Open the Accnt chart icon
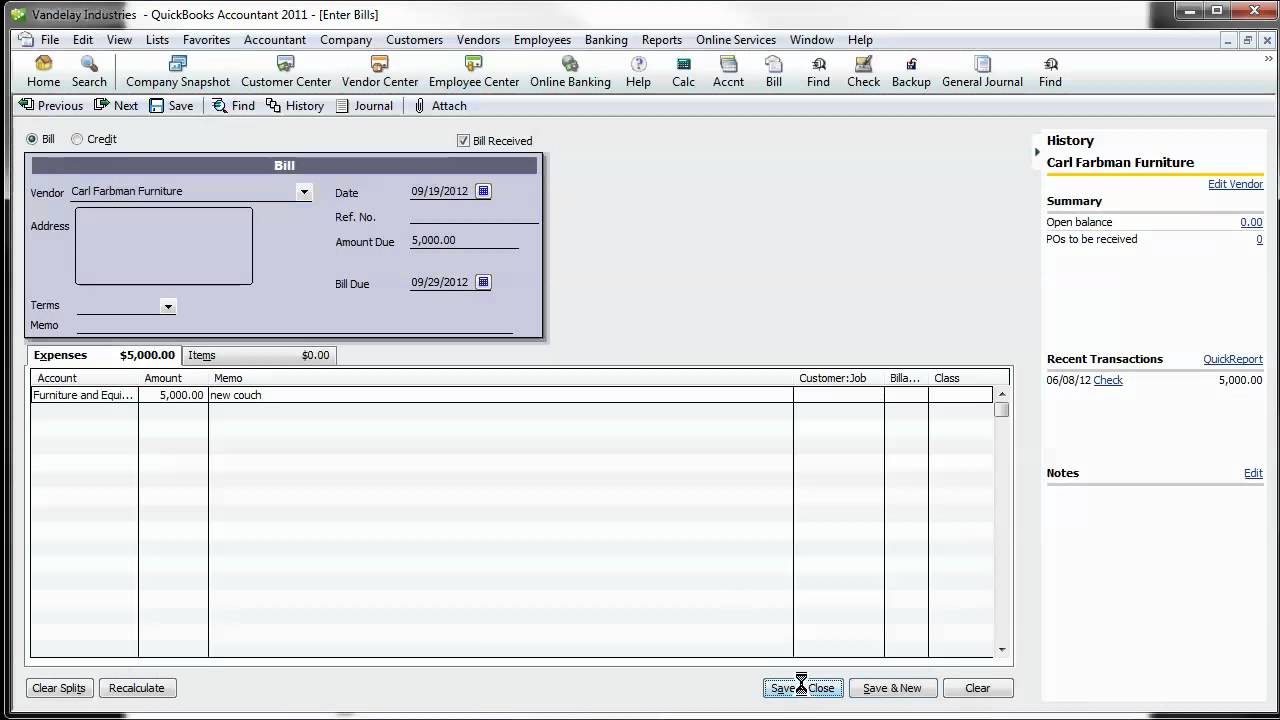Image resolution: width=1280 pixels, height=720 pixels. 728,72
